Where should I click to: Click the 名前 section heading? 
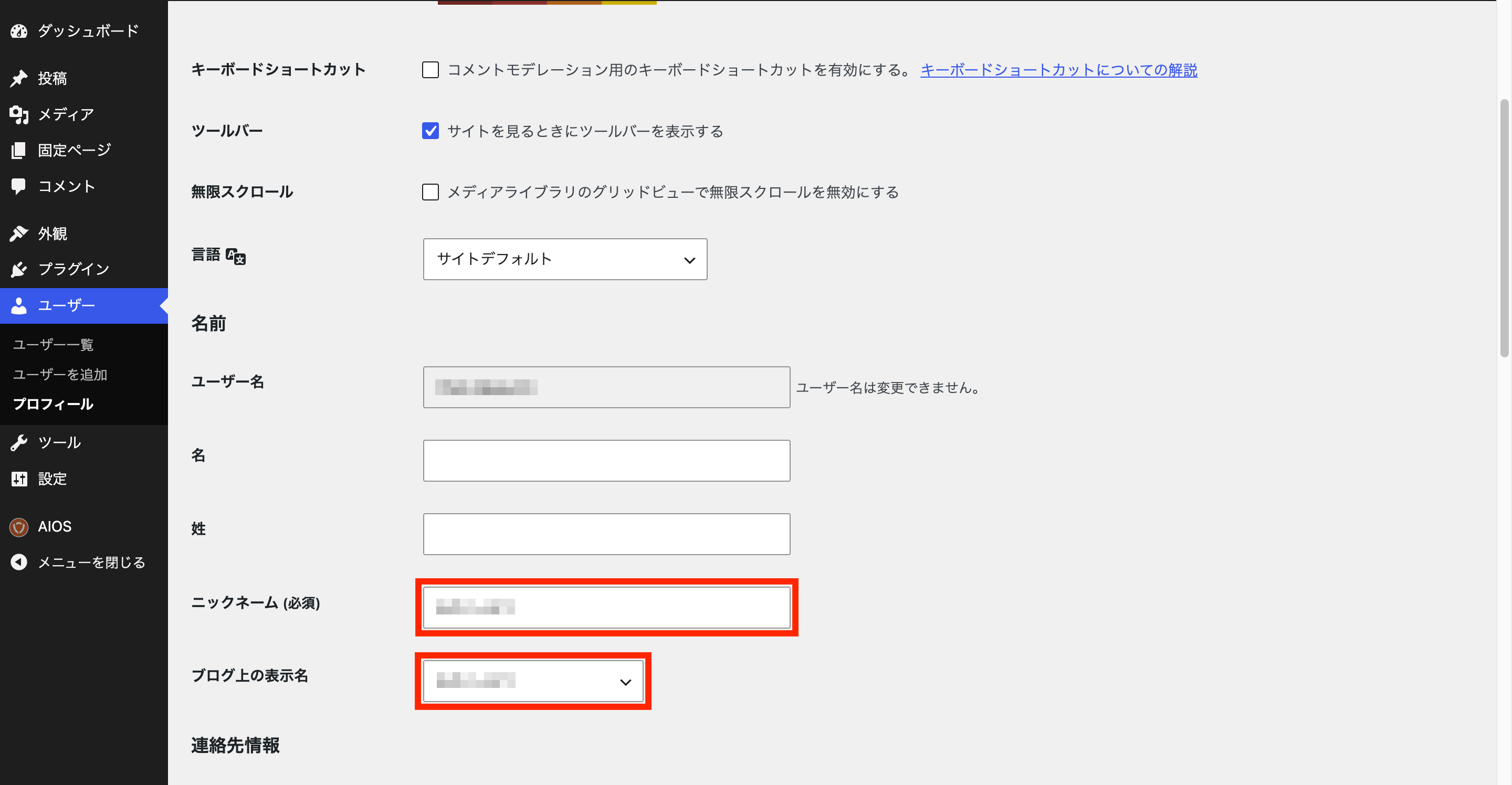(x=208, y=324)
